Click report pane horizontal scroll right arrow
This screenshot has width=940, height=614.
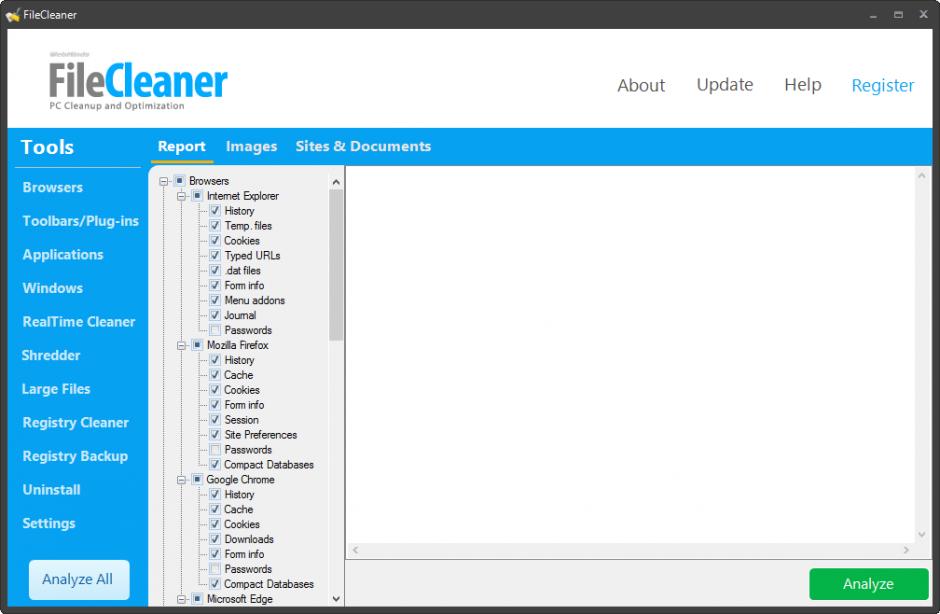pyautogui.click(x=905, y=550)
